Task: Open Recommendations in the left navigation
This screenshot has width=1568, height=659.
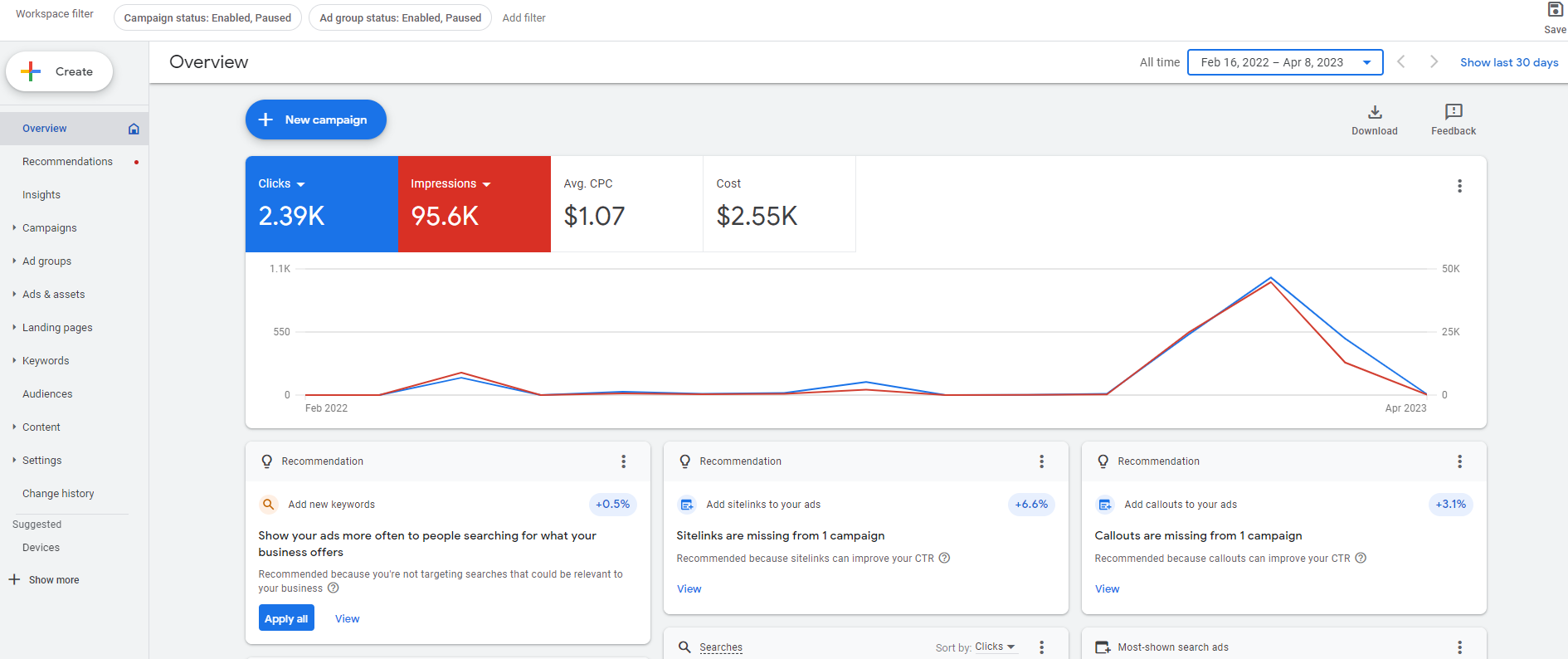Action: tap(67, 162)
